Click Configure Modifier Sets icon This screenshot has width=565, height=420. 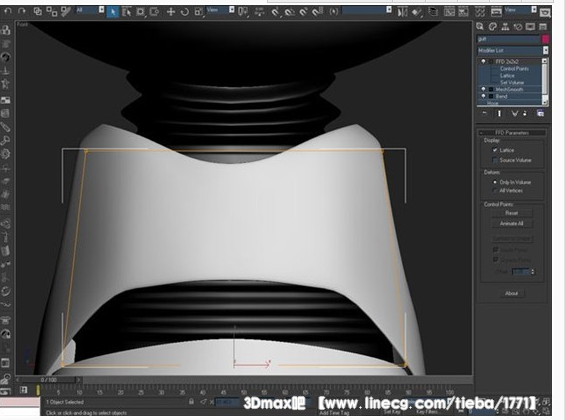540,113
